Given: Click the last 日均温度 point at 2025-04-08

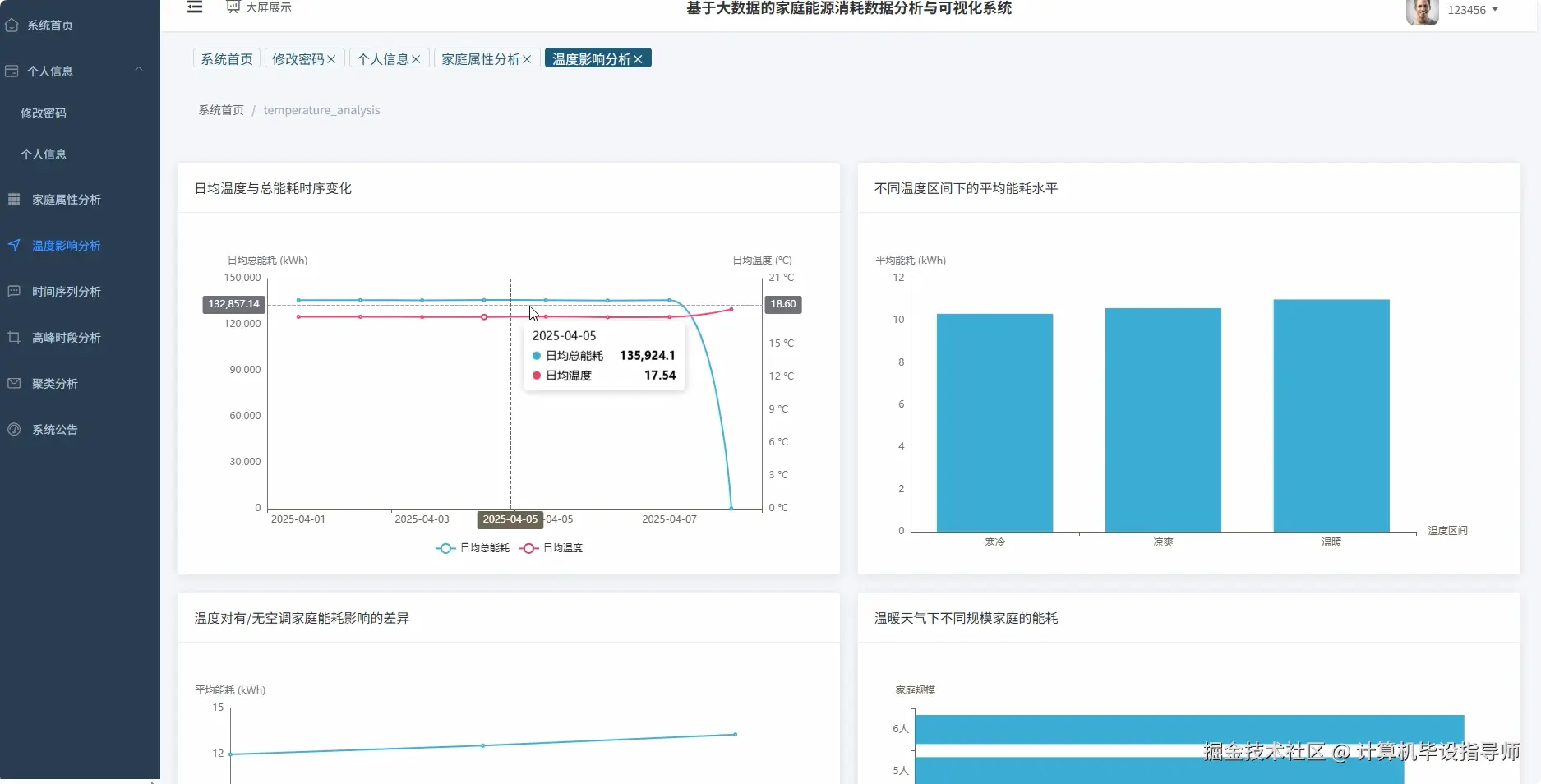Looking at the screenshot, I should pyautogui.click(x=731, y=309).
